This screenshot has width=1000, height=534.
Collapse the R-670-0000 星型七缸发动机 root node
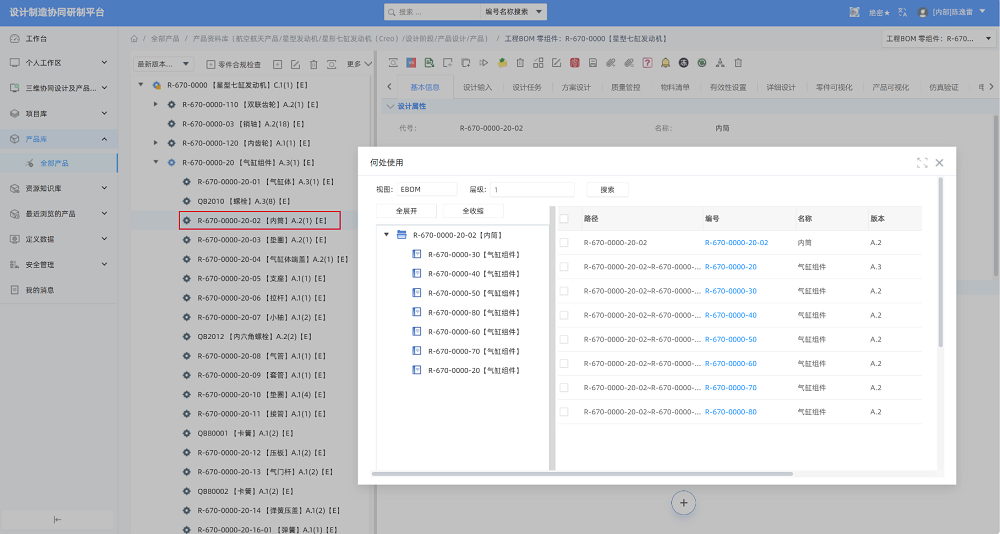pyautogui.click(x=141, y=84)
